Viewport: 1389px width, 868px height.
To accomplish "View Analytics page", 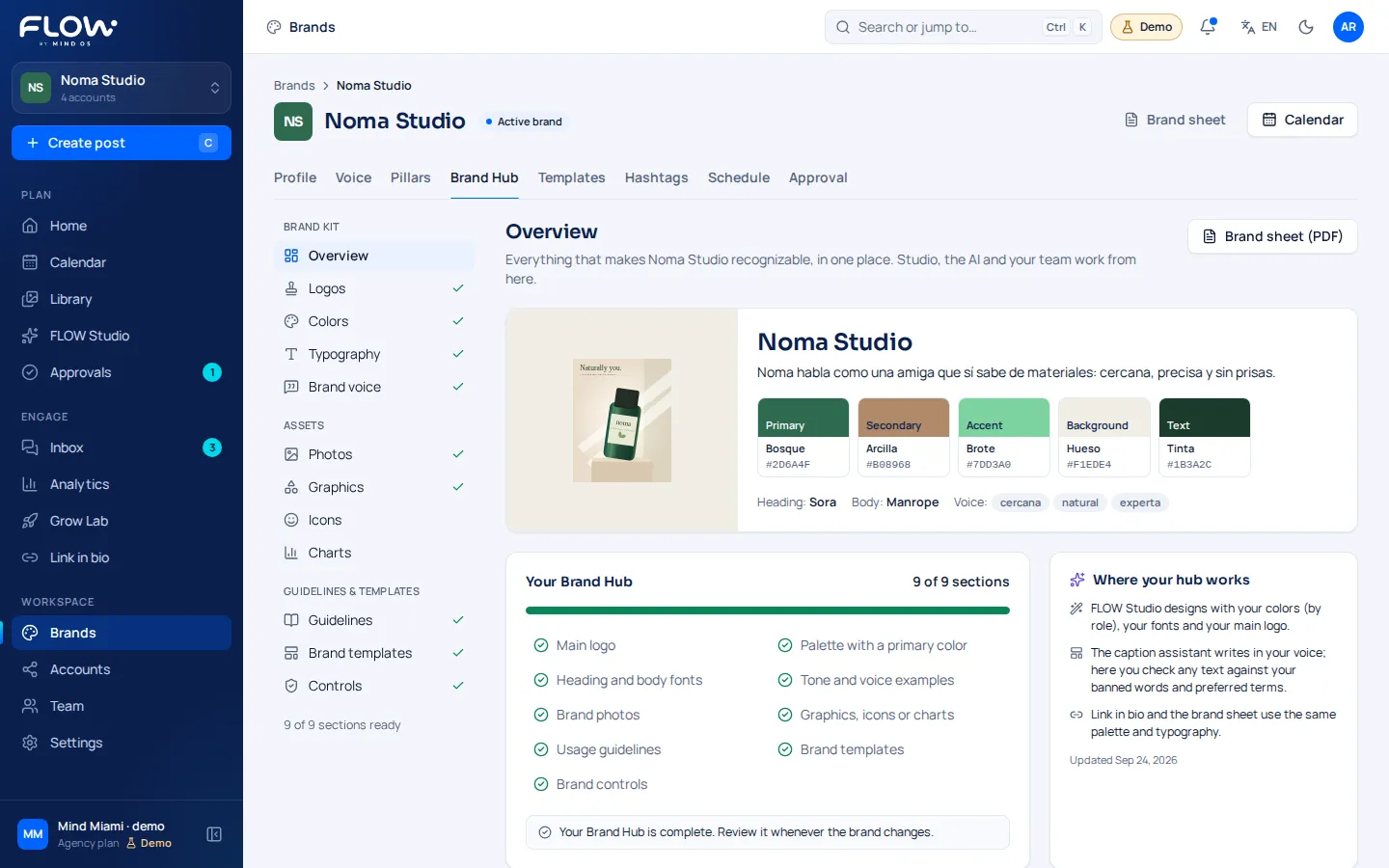I will coord(122,484).
